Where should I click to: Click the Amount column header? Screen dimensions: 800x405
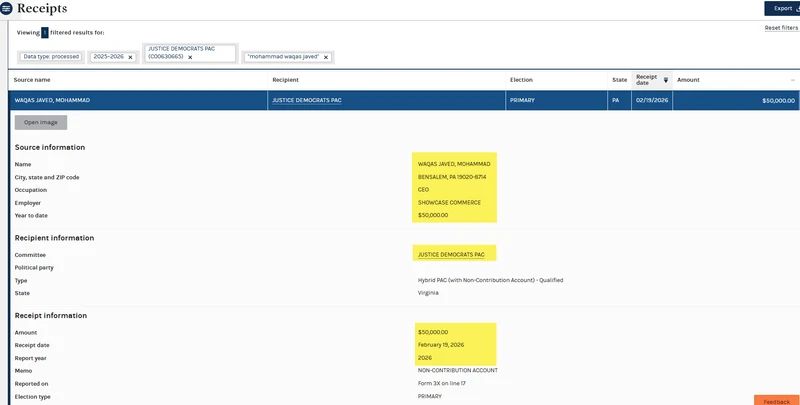tap(688, 80)
